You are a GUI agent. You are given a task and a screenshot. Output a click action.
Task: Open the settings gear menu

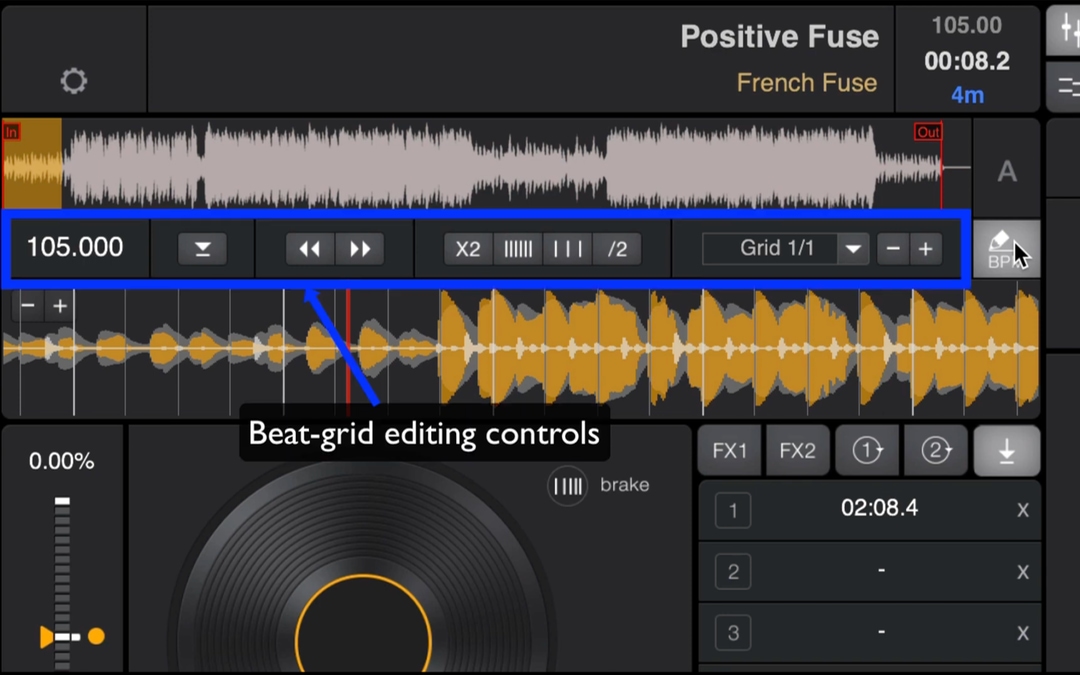point(73,79)
